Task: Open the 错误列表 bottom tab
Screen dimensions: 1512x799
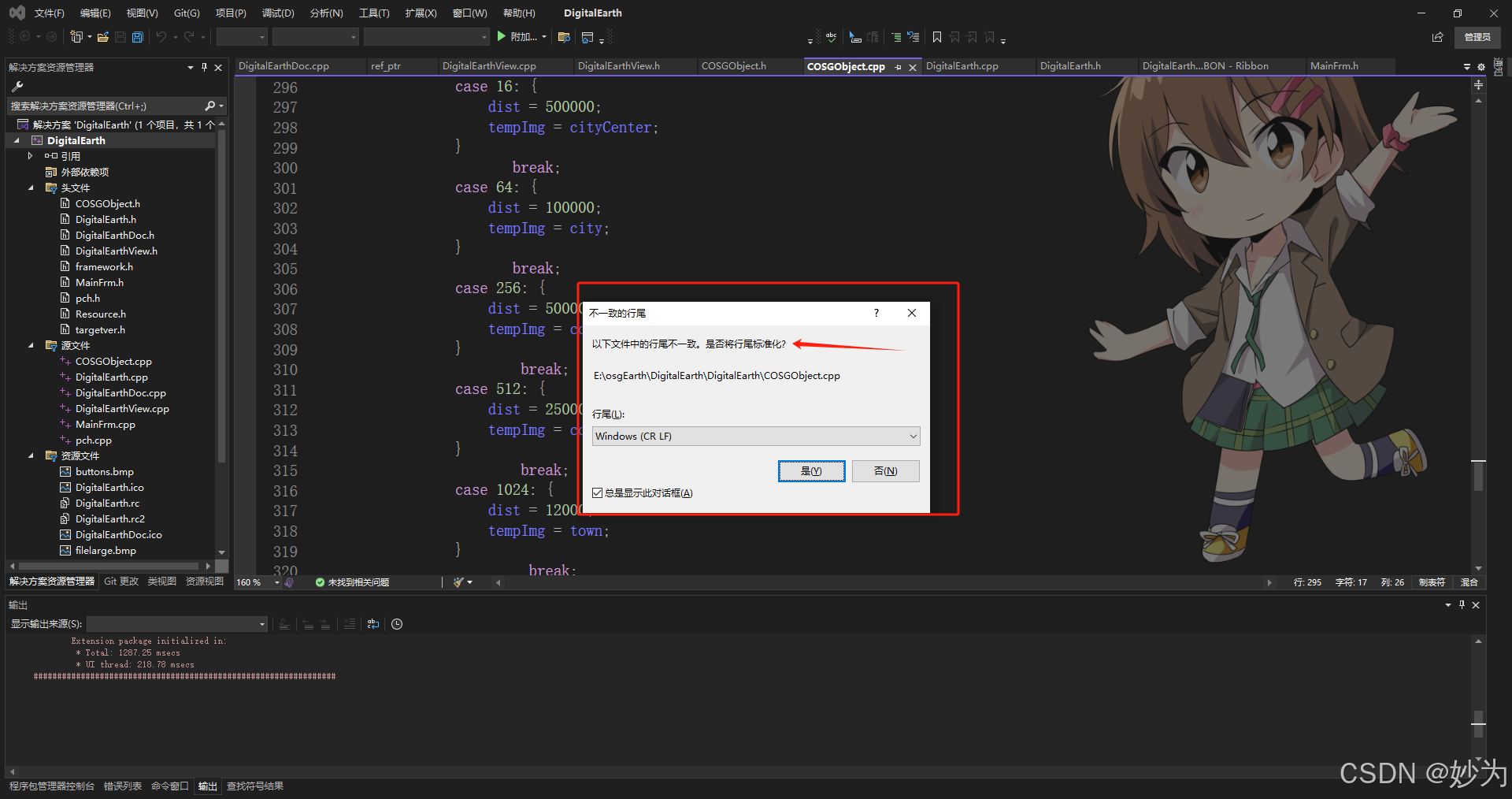Action: (123, 786)
